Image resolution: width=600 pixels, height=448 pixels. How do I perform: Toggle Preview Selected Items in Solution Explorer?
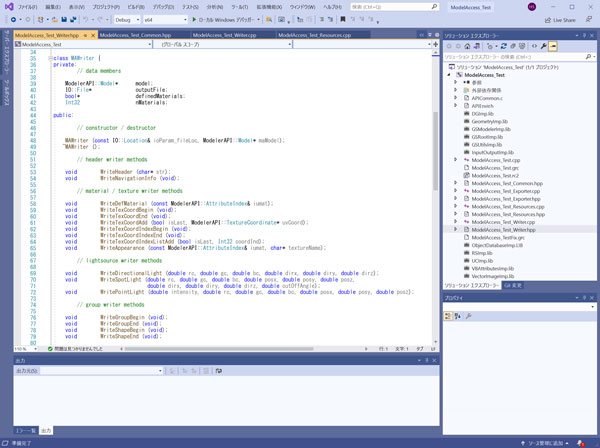(554, 46)
